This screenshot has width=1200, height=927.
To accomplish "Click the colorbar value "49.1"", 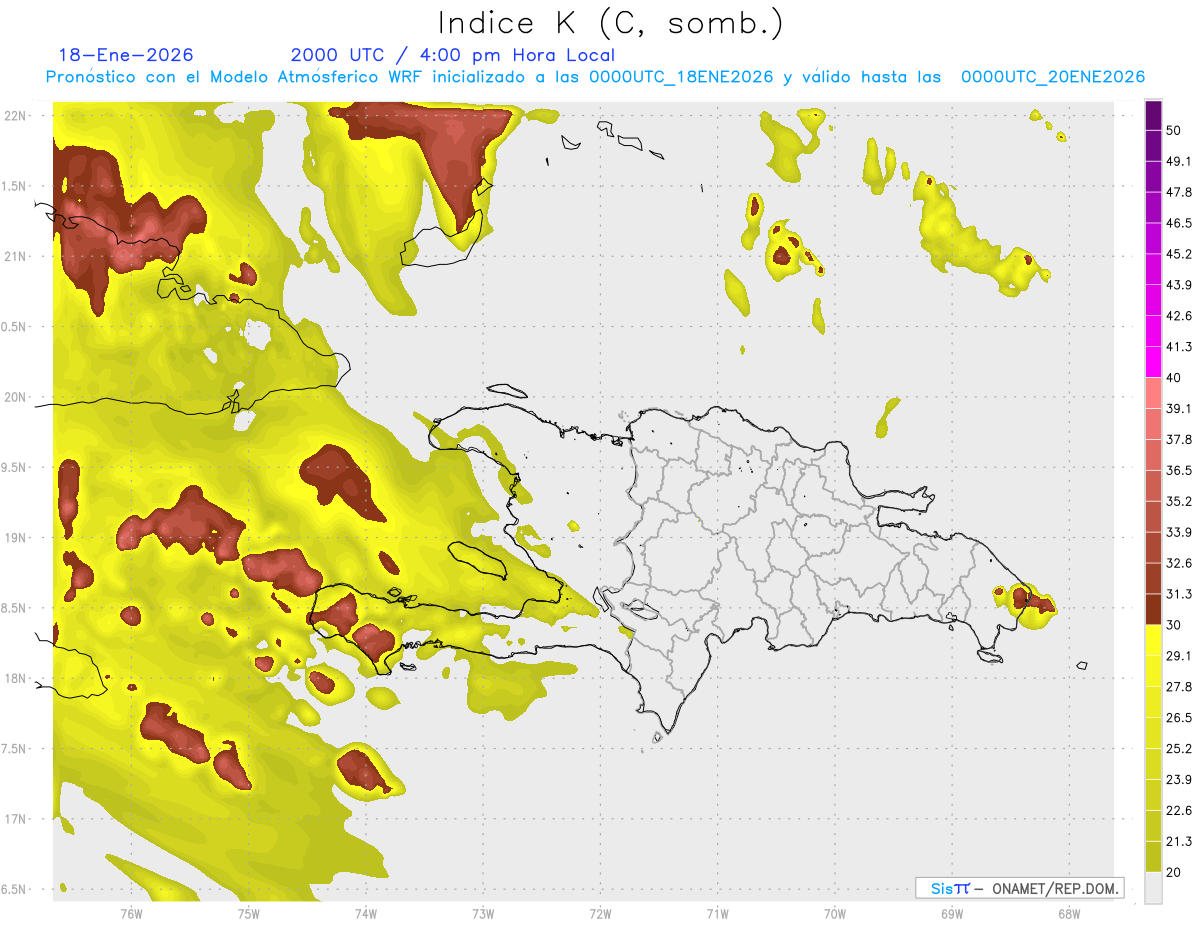I will pos(1179,161).
